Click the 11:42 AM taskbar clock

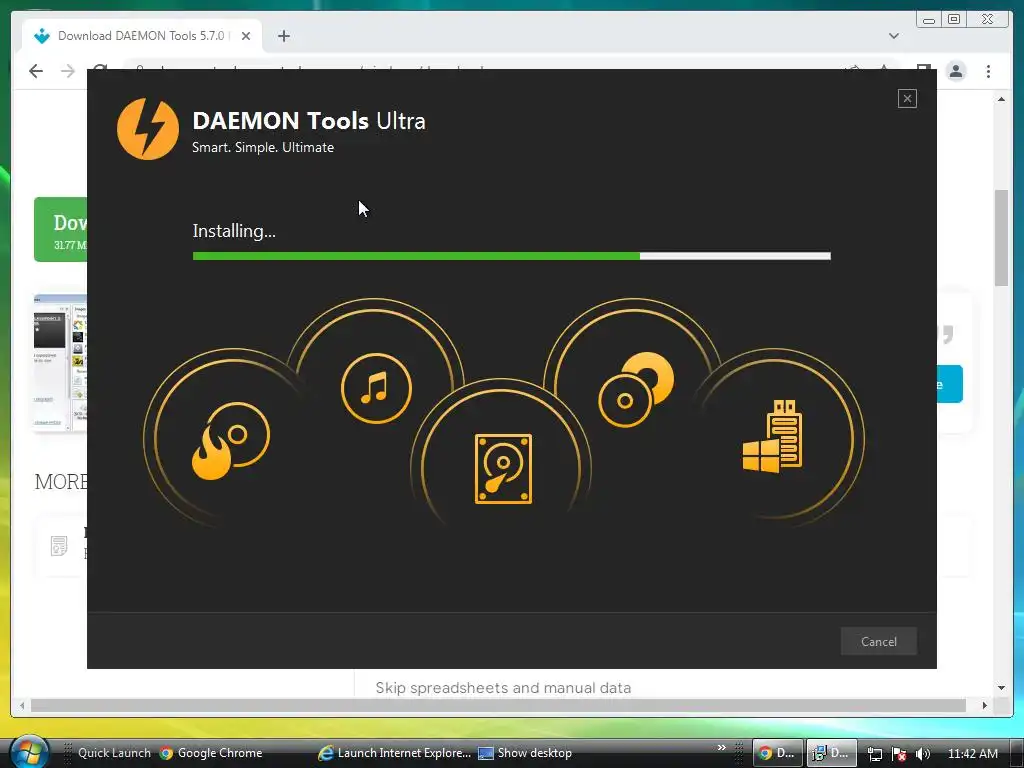coord(972,754)
